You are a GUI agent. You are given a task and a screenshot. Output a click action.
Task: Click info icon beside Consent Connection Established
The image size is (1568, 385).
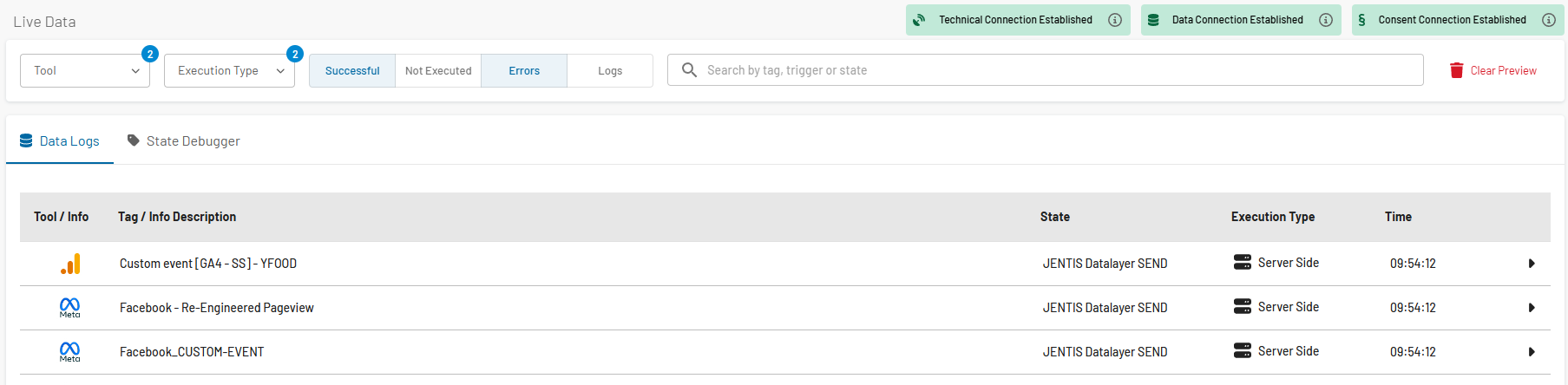pos(1549,20)
